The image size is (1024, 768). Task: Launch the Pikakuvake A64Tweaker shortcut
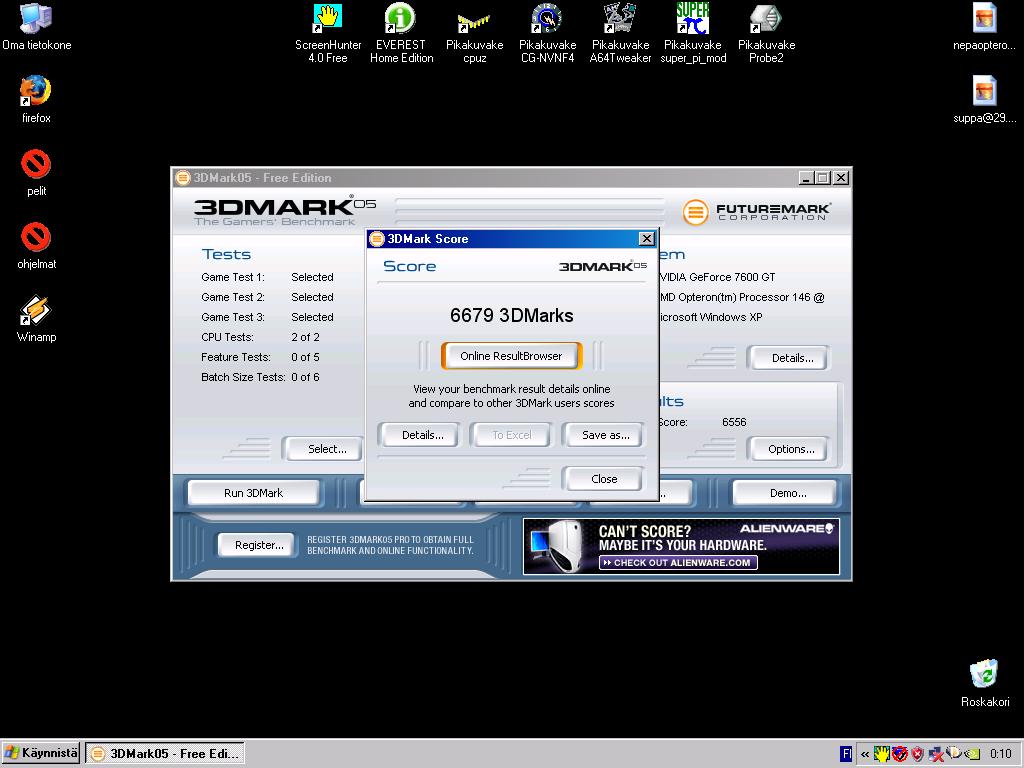[620, 33]
